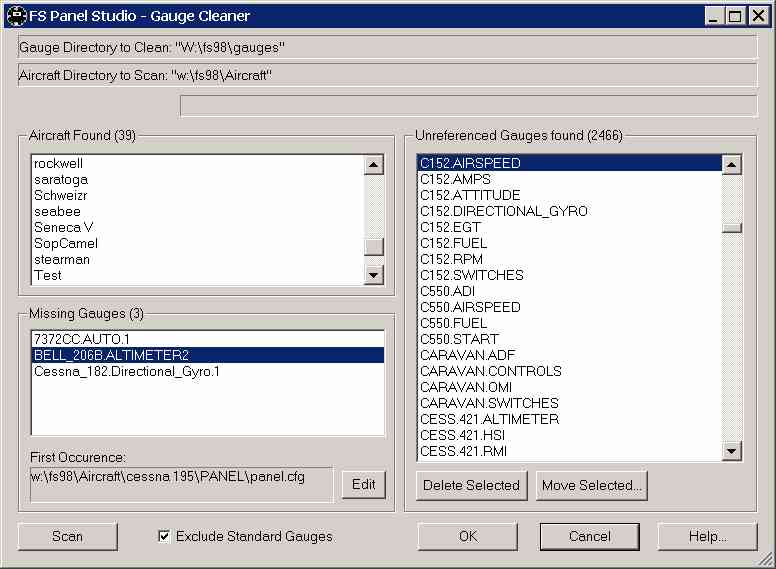This screenshot has width=776, height=569.
Task: Click Aircraft Found scrollbar thumb
Action: 374,247
